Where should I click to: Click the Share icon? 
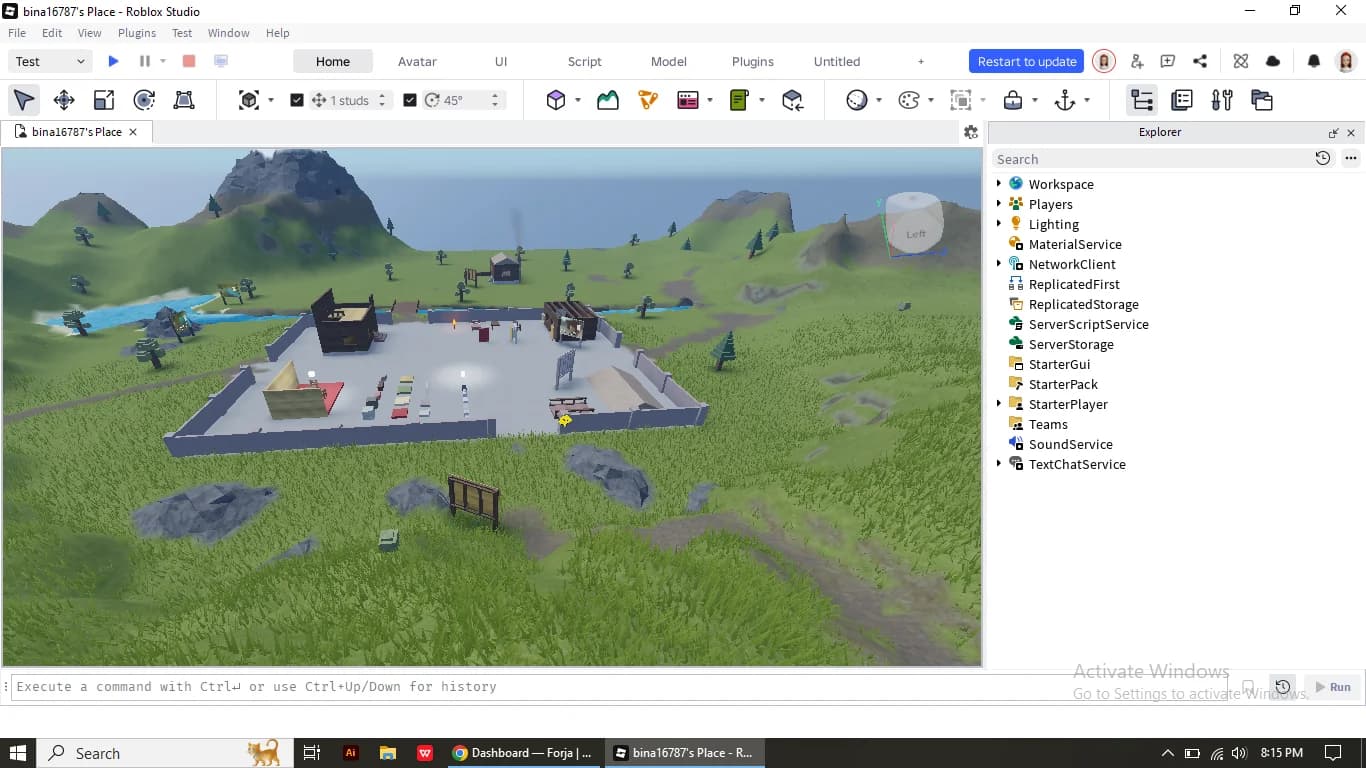pyautogui.click(x=1200, y=61)
